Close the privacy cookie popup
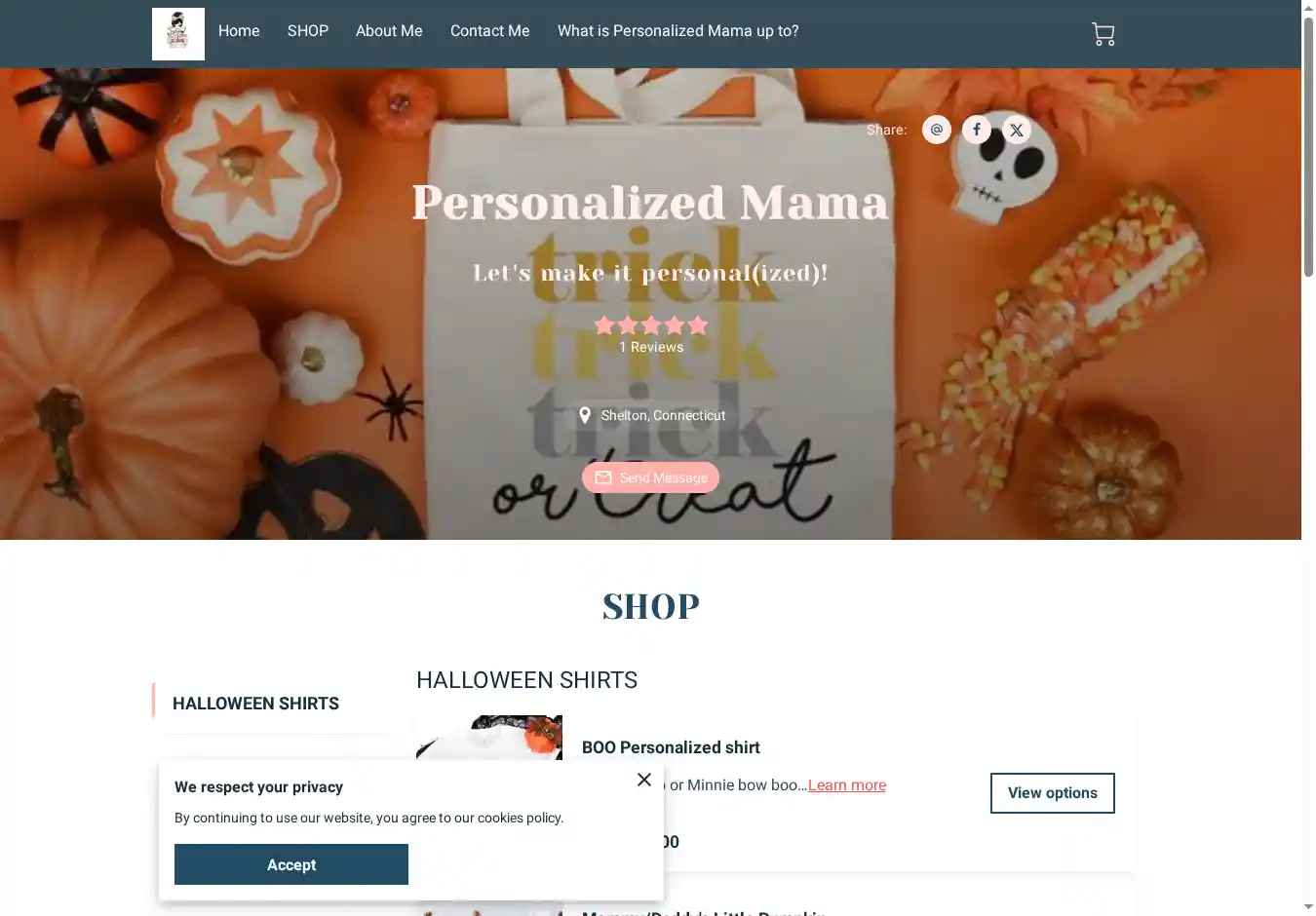This screenshot has height=916, width=1316. pos(644,780)
